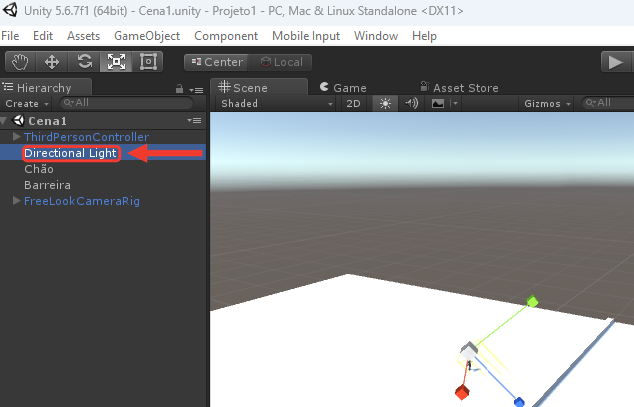
Task: Open the Mobile Input menu
Action: tap(306, 36)
